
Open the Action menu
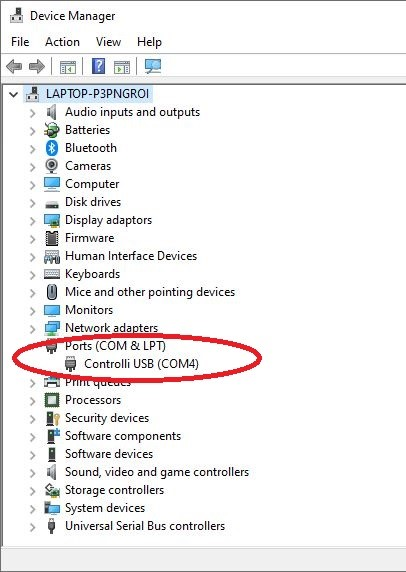point(62,42)
